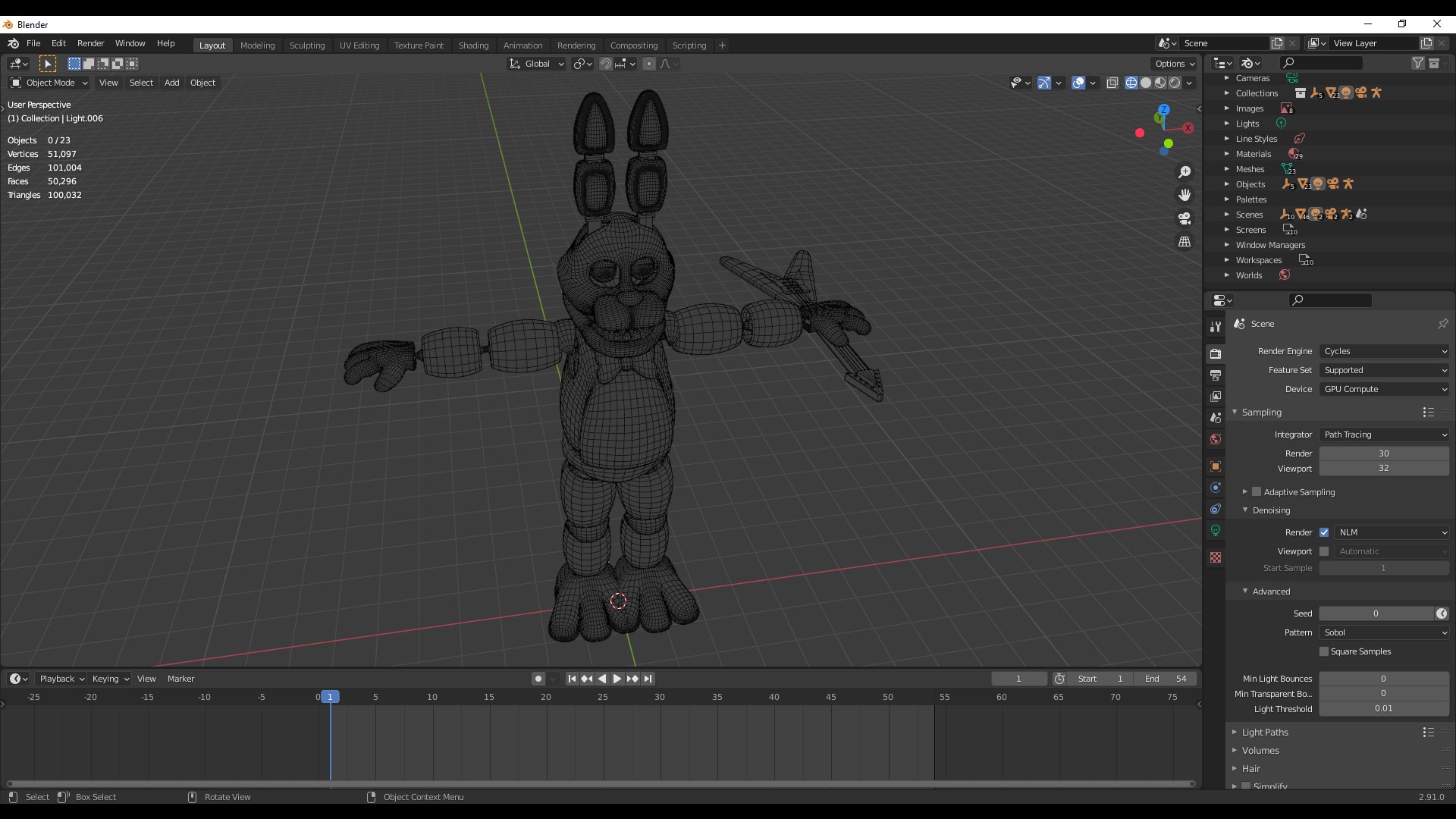
Task: Open the View Layer properties tab
Action: pyautogui.click(x=1216, y=397)
